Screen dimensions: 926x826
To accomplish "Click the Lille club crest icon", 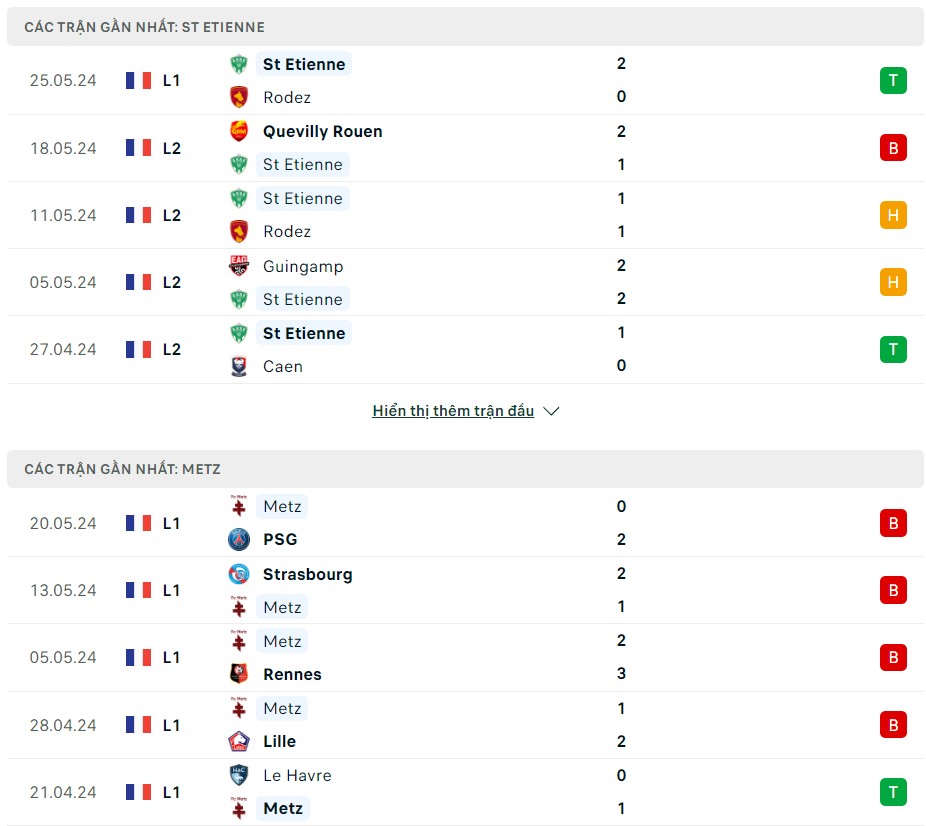I will 238,741.
